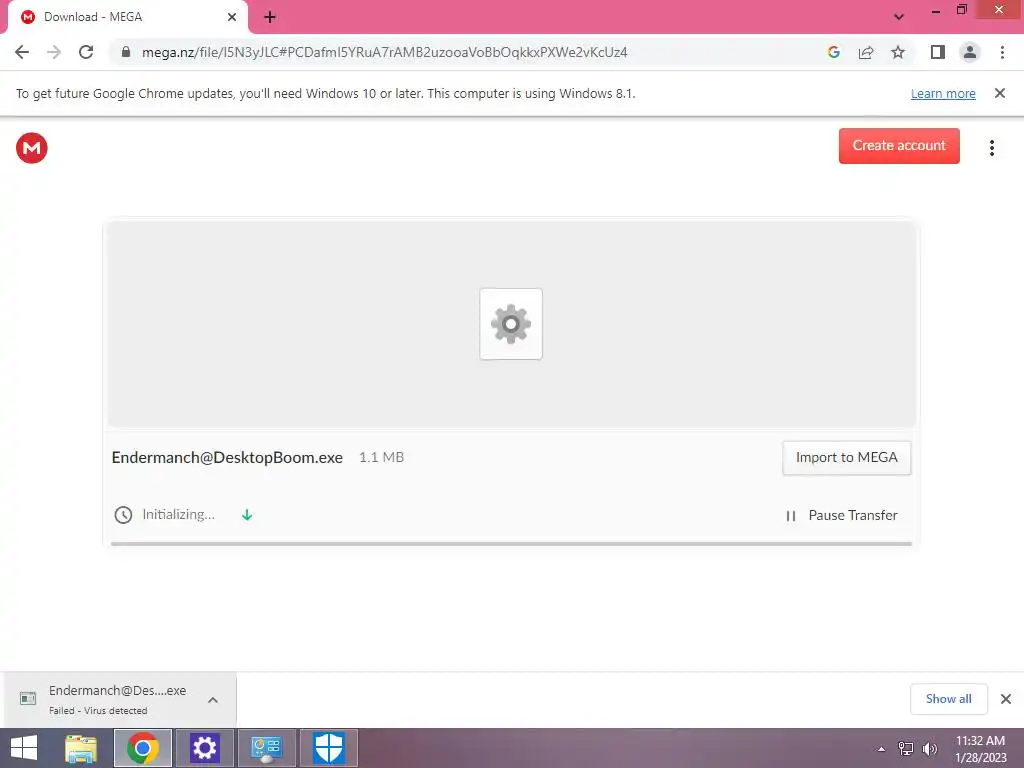The width and height of the screenshot is (1024, 768).
Task: Click the clock icon beside Initializing
Action: click(123, 515)
